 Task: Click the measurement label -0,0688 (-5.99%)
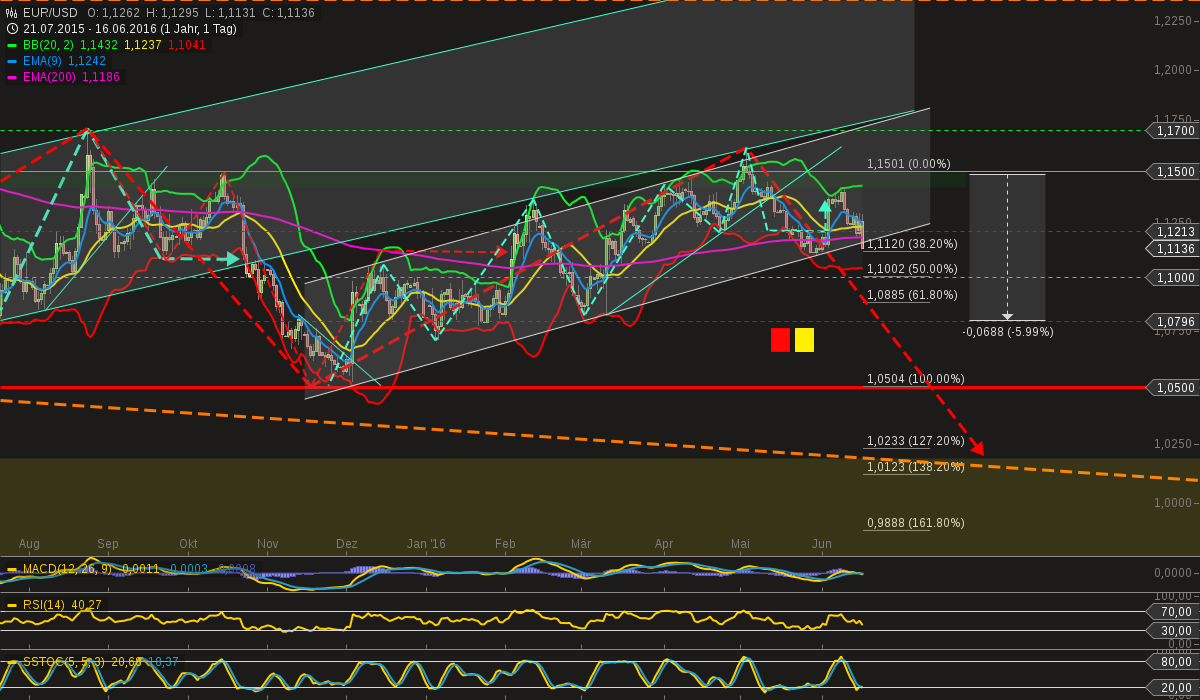tap(1008, 331)
